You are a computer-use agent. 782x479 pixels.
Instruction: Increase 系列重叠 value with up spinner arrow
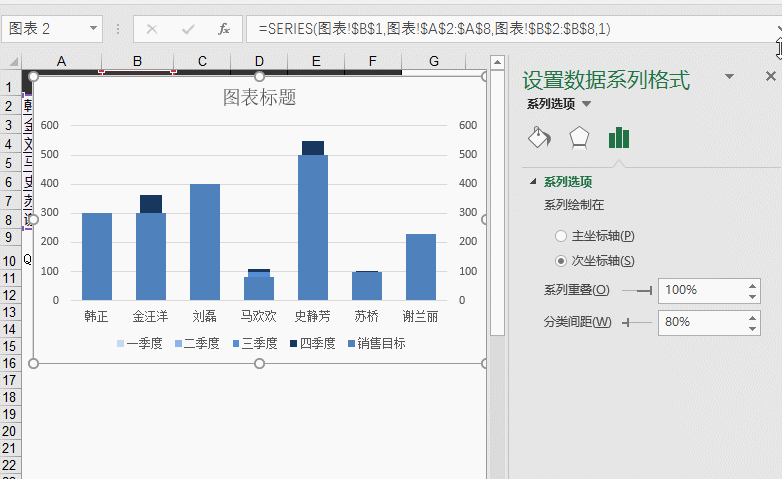[752, 285]
